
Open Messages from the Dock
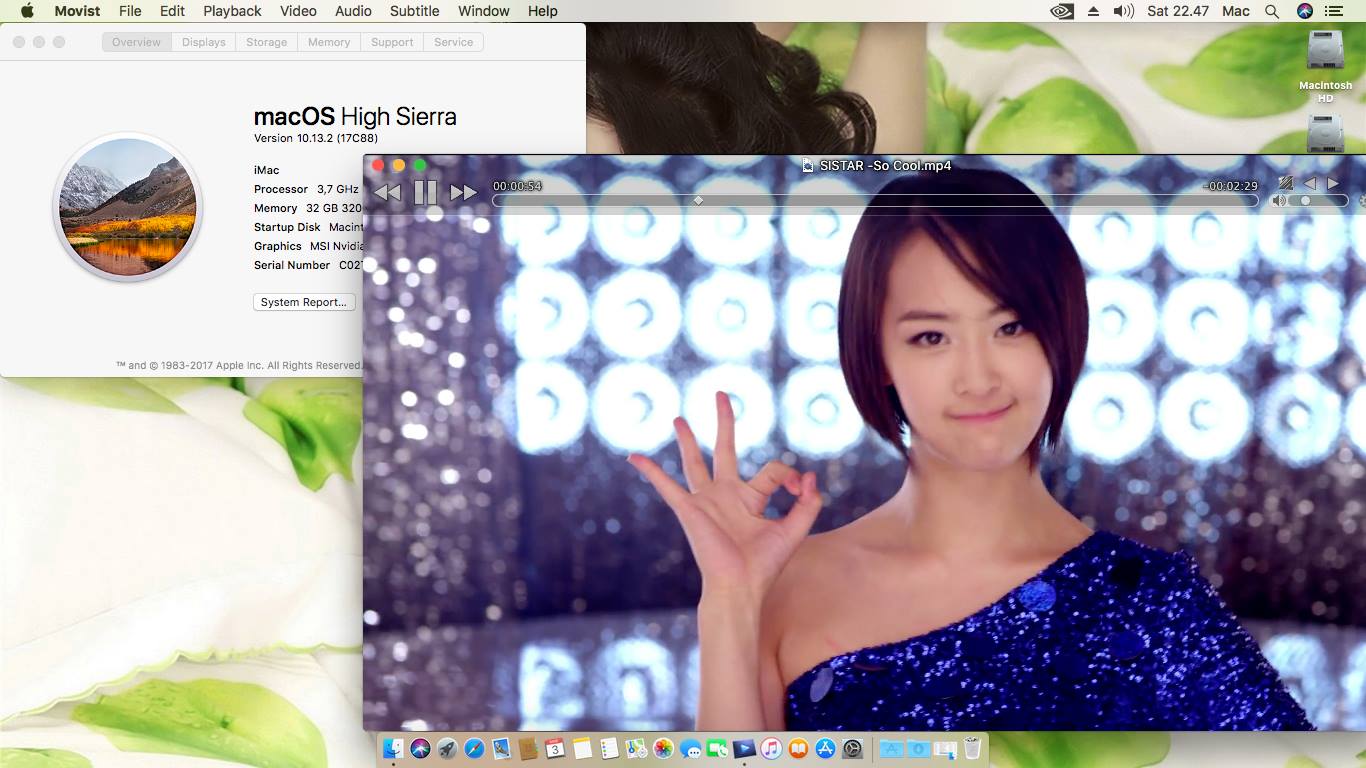(690, 748)
